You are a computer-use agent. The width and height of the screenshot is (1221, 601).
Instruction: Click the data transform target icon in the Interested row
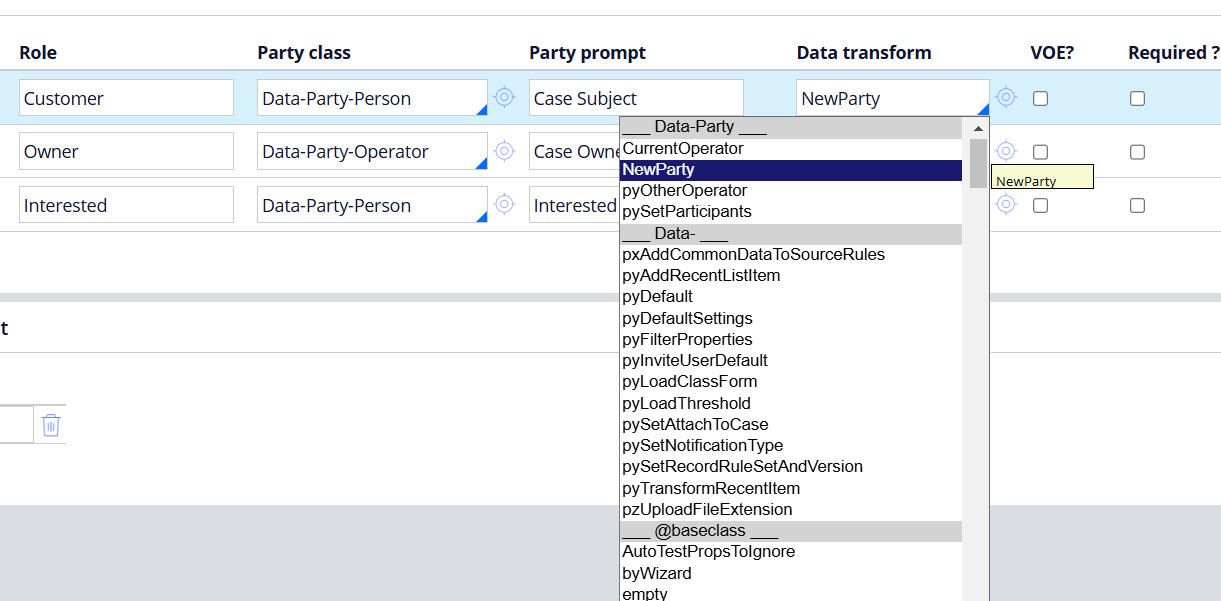pyautogui.click(x=1006, y=204)
